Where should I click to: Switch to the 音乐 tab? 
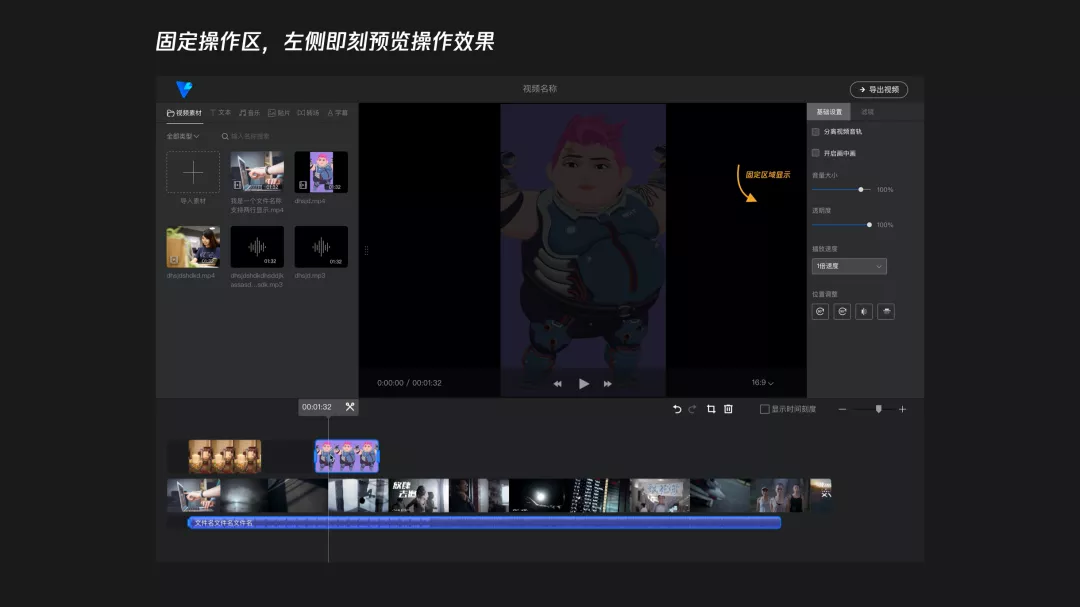pyautogui.click(x=249, y=113)
